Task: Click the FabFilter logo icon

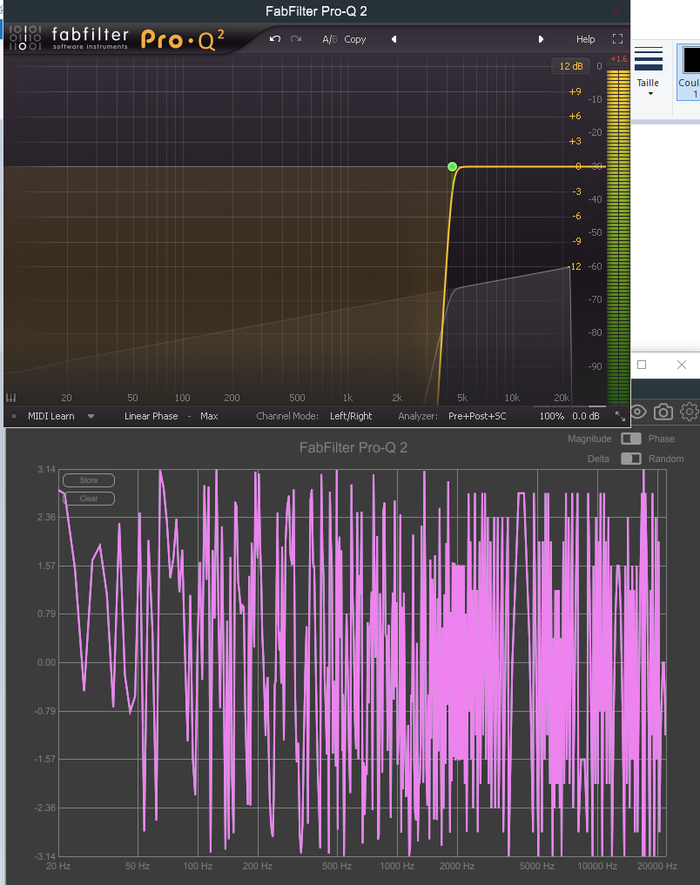Action: [25, 38]
